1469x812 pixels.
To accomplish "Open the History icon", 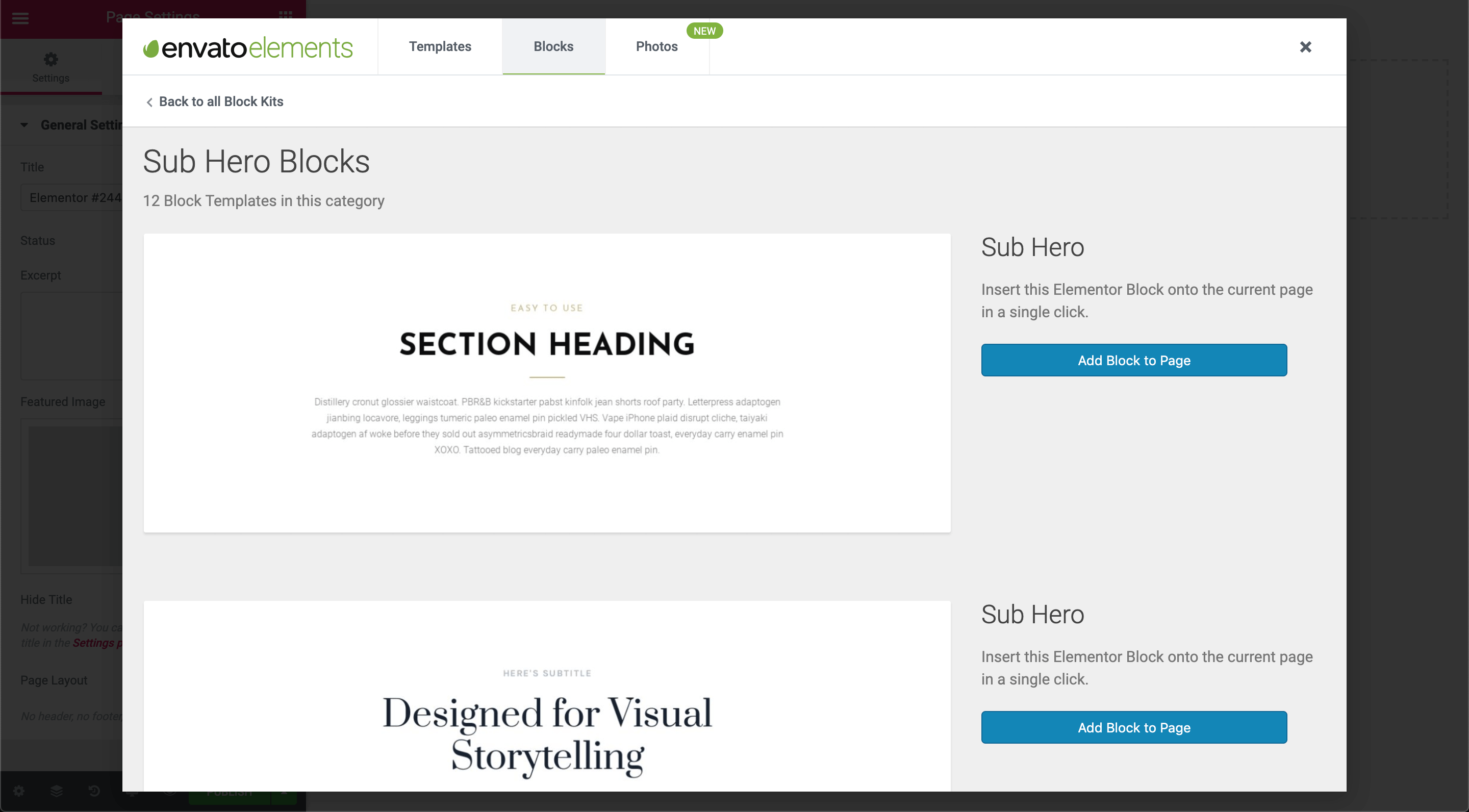I will point(94,791).
